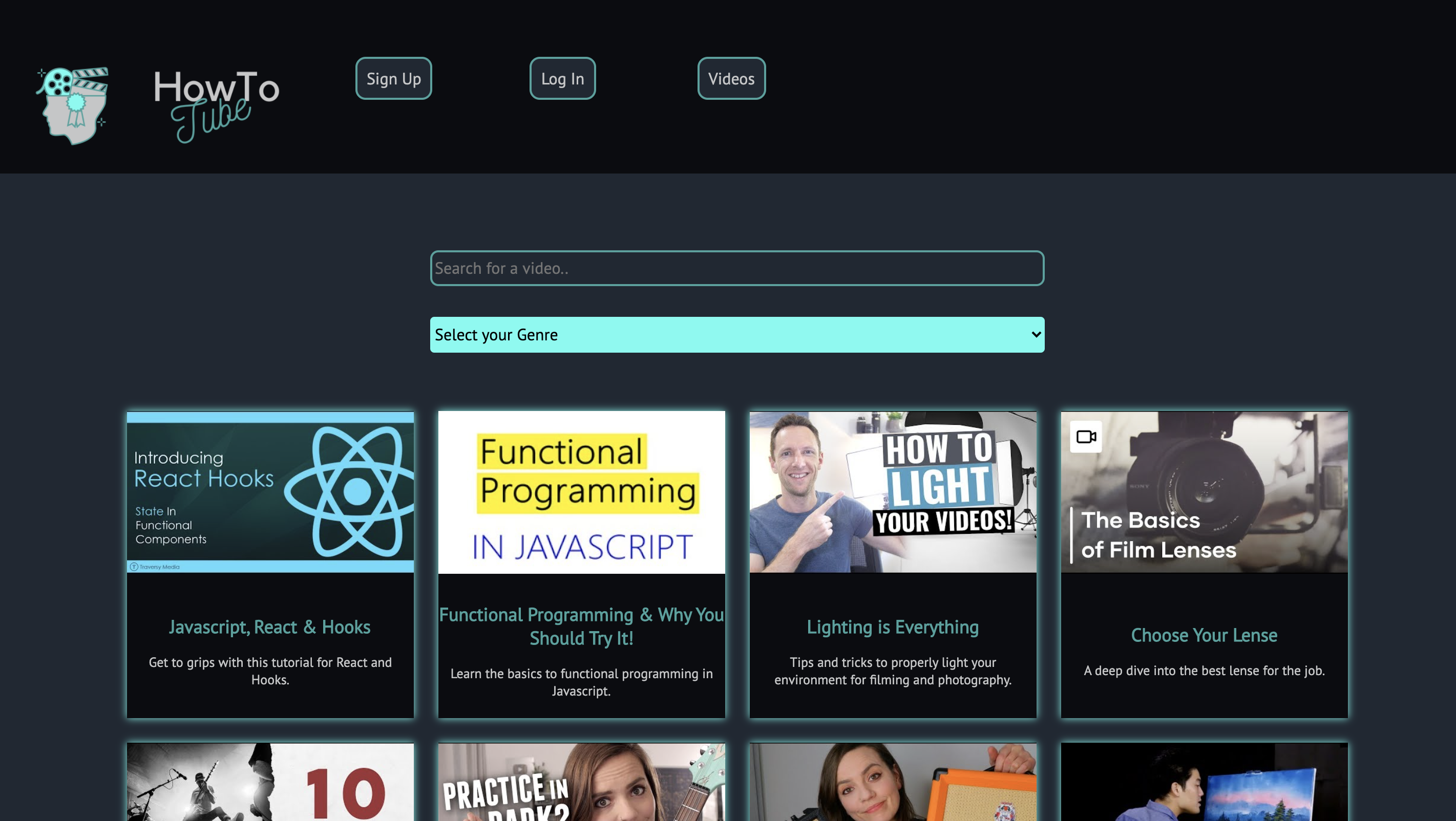Click the film-head logo icon
Screen dimensions: 1456x821
pyautogui.click(x=72, y=105)
